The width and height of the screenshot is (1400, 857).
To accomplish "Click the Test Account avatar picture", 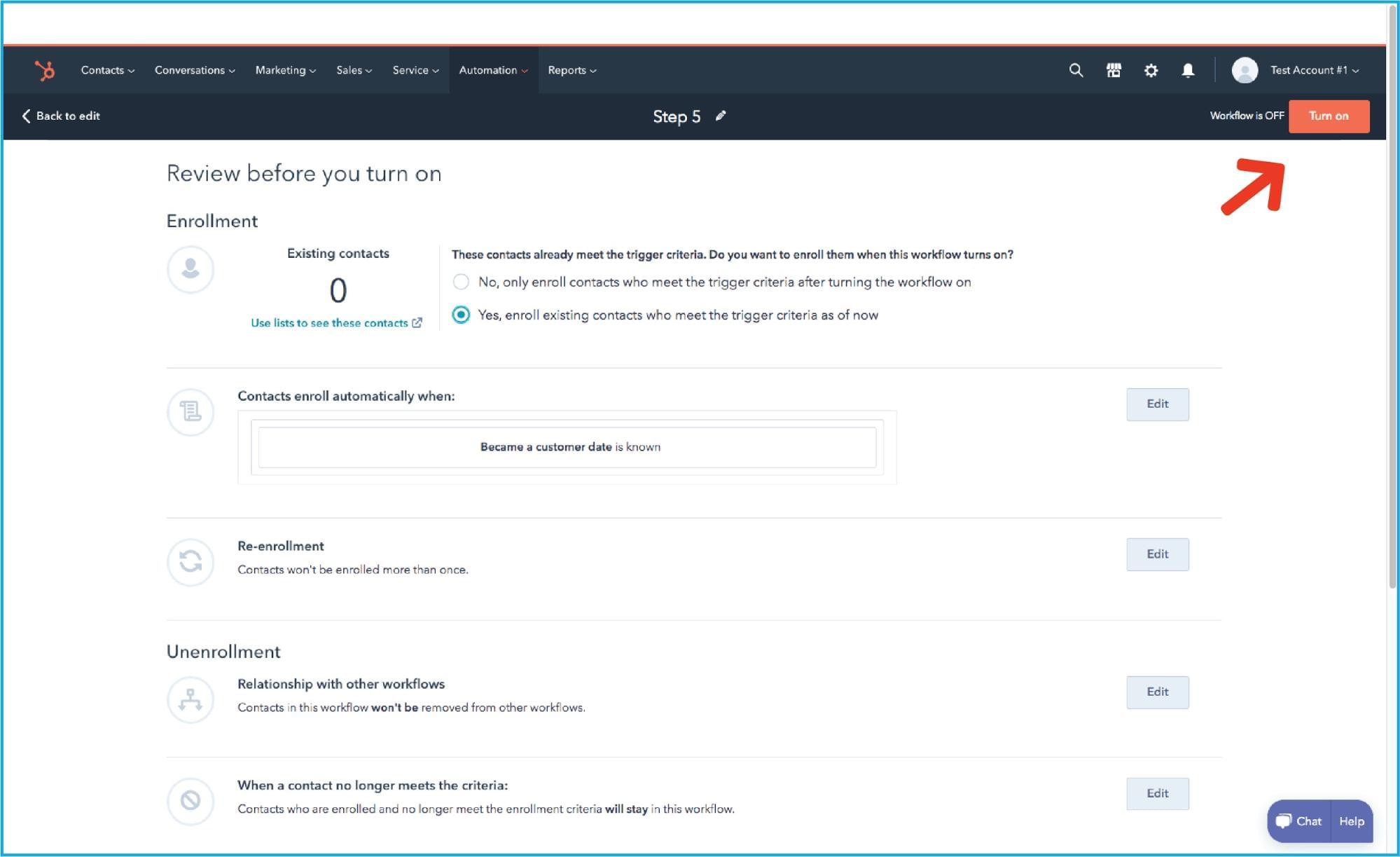I will 1245,70.
